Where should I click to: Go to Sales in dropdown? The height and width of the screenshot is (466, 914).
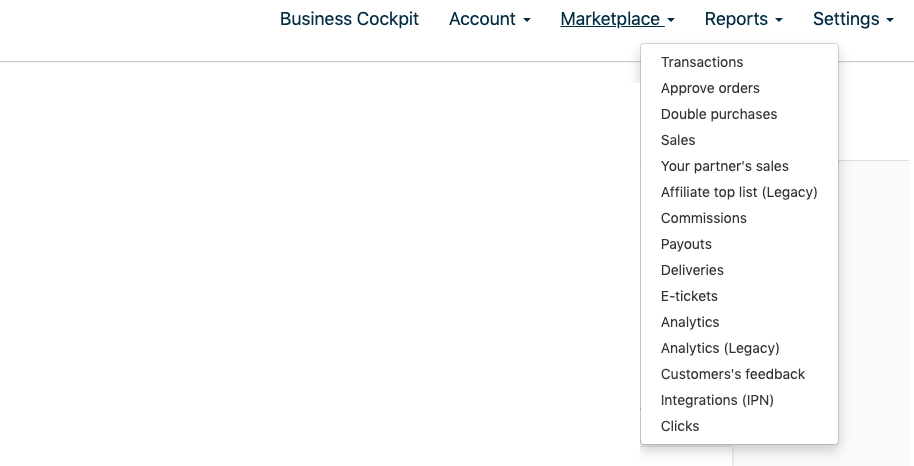[x=678, y=140]
